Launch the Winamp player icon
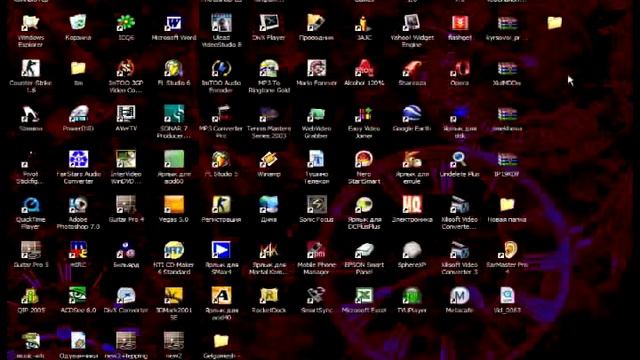 coord(269,160)
